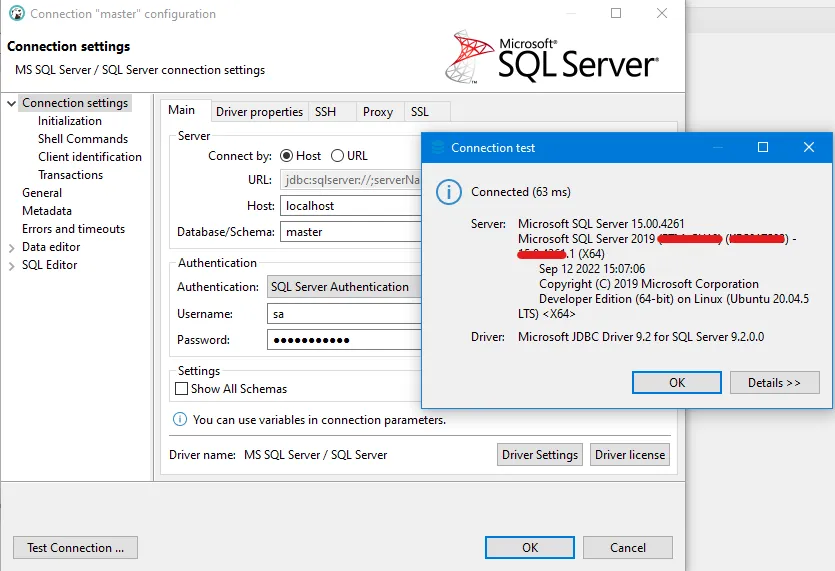Screen dimensions: 835x571
Task: Switch to the Driver properties tab
Action: [259, 111]
